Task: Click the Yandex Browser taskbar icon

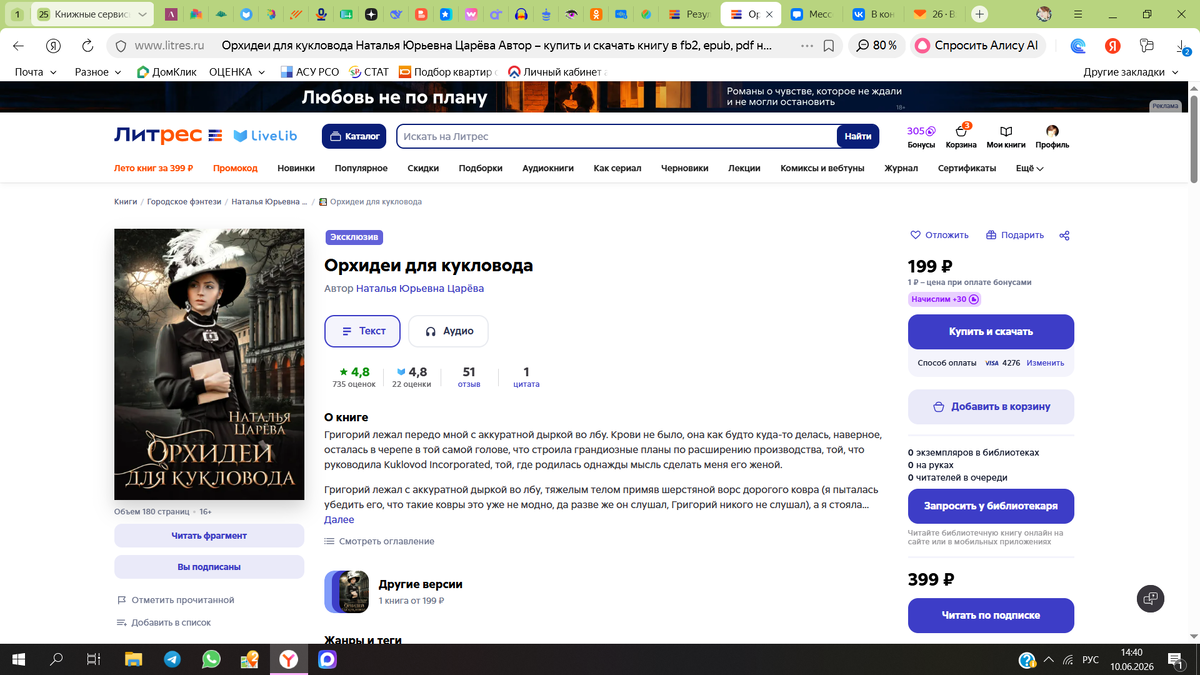Action: [288, 659]
